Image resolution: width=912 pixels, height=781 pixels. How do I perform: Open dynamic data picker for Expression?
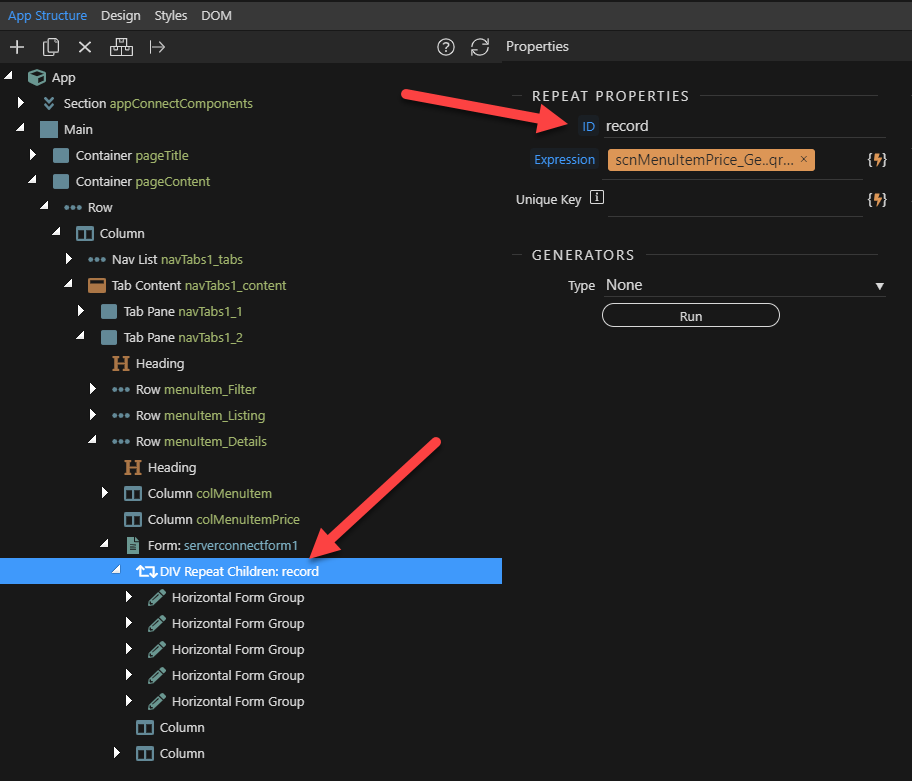877,160
